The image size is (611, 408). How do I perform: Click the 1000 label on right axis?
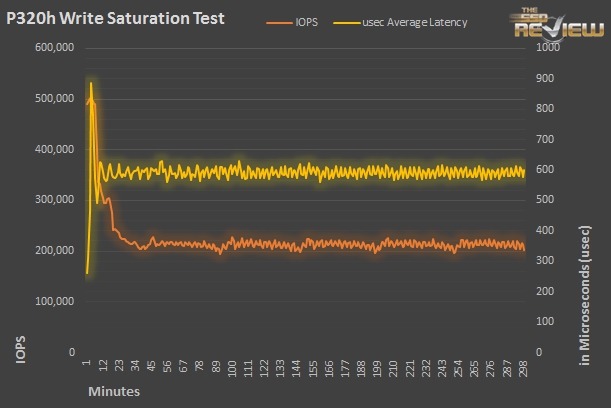(548, 47)
